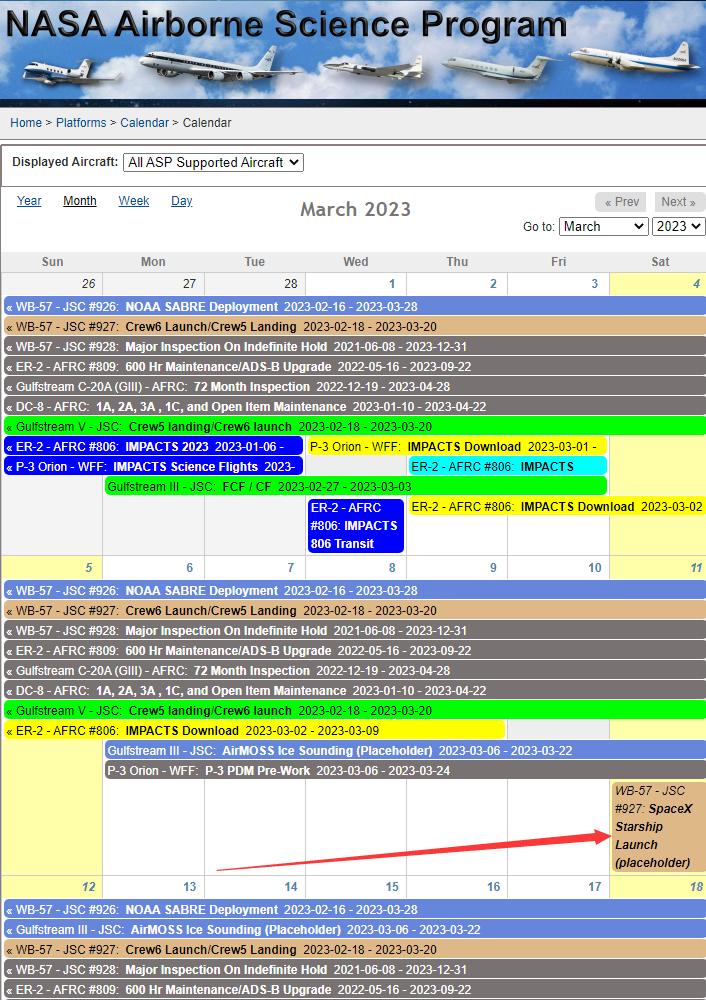Image resolution: width=706 pixels, height=1000 pixels.
Task: Open March 18 day link
Action: coord(696,886)
